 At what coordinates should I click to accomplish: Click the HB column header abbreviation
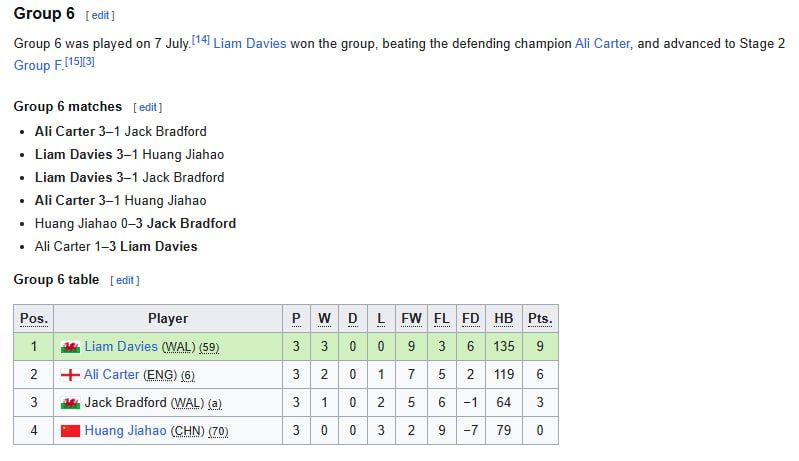pos(503,319)
